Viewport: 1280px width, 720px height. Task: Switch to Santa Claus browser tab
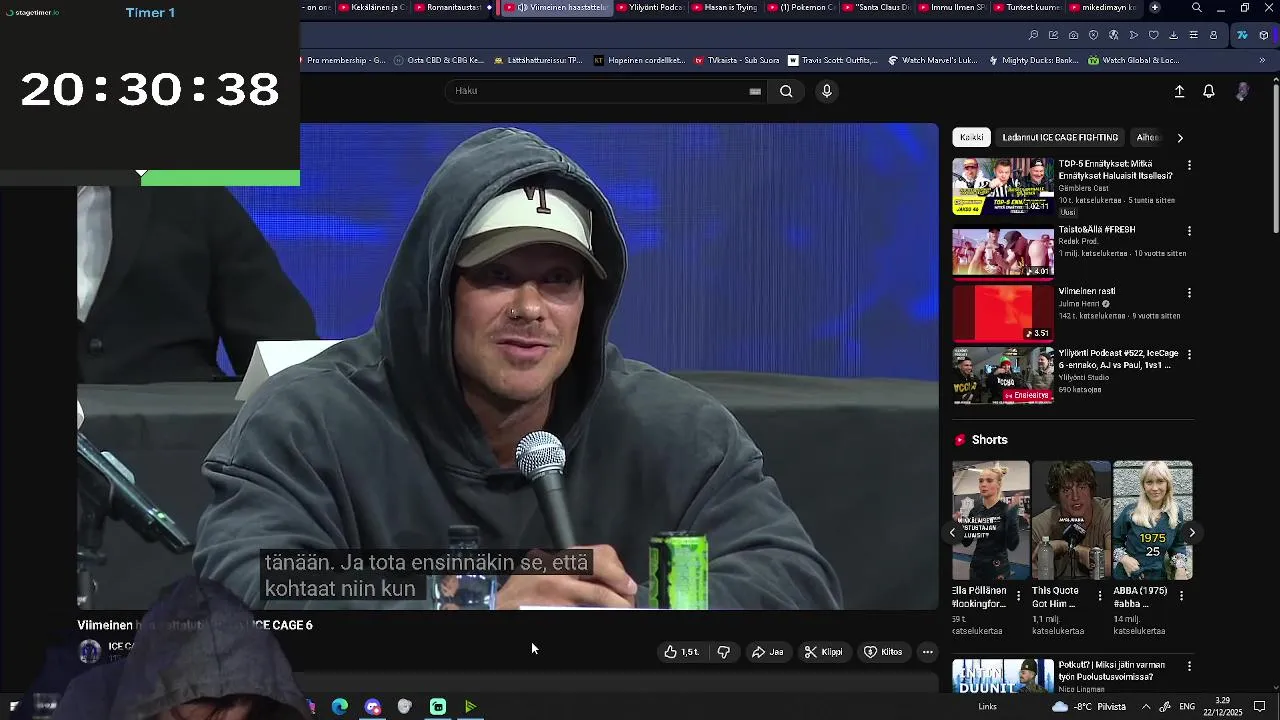(x=876, y=7)
